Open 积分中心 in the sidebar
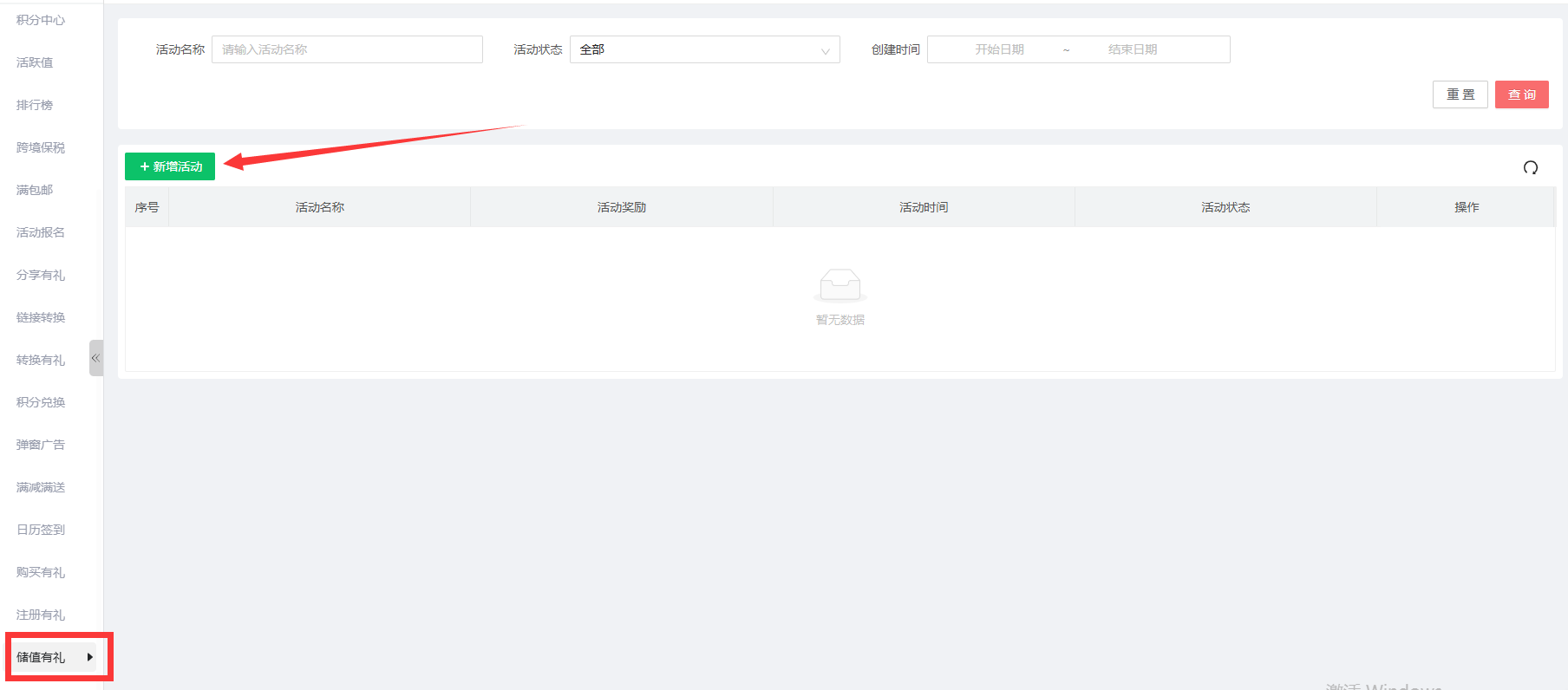Viewport: 1568px width, 690px height. [41, 20]
